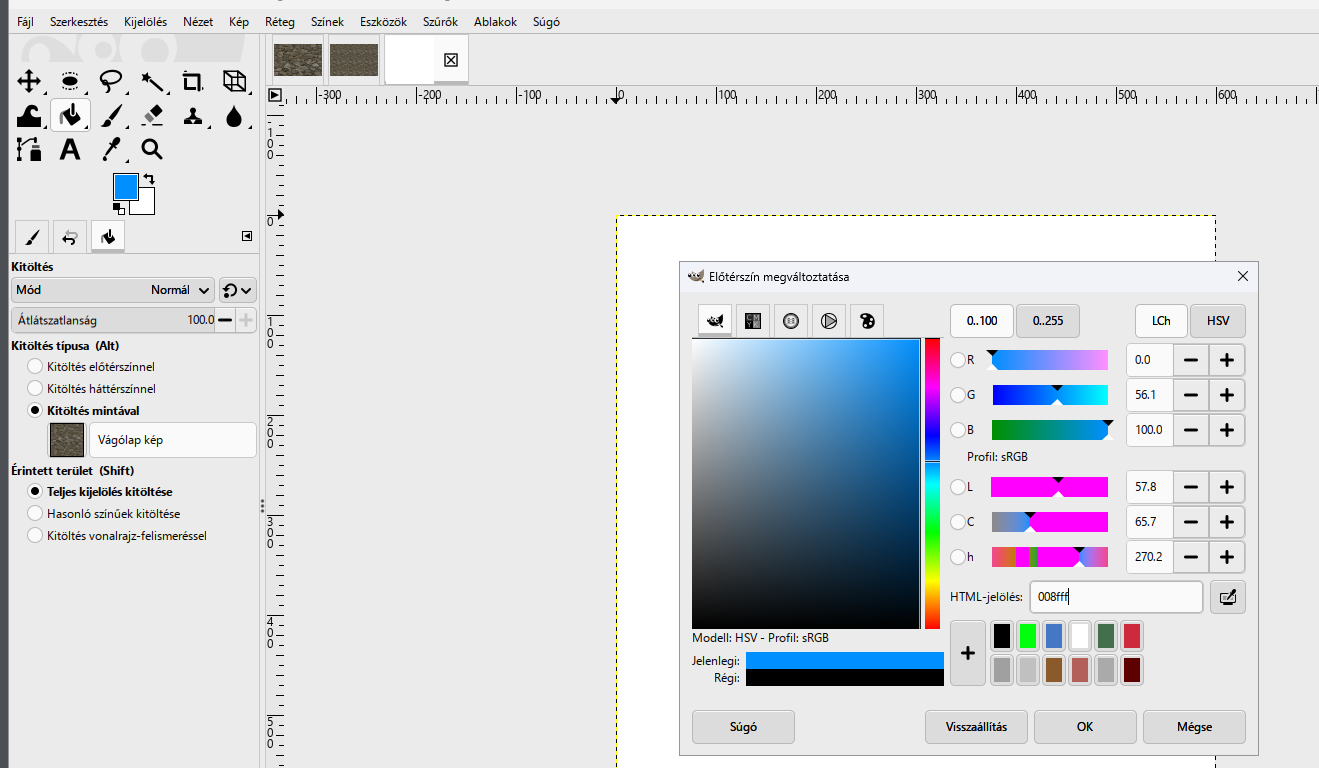This screenshot has height=768, width=1319.
Task: Swap foreground and background colors arrow
Action: (x=150, y=180)
